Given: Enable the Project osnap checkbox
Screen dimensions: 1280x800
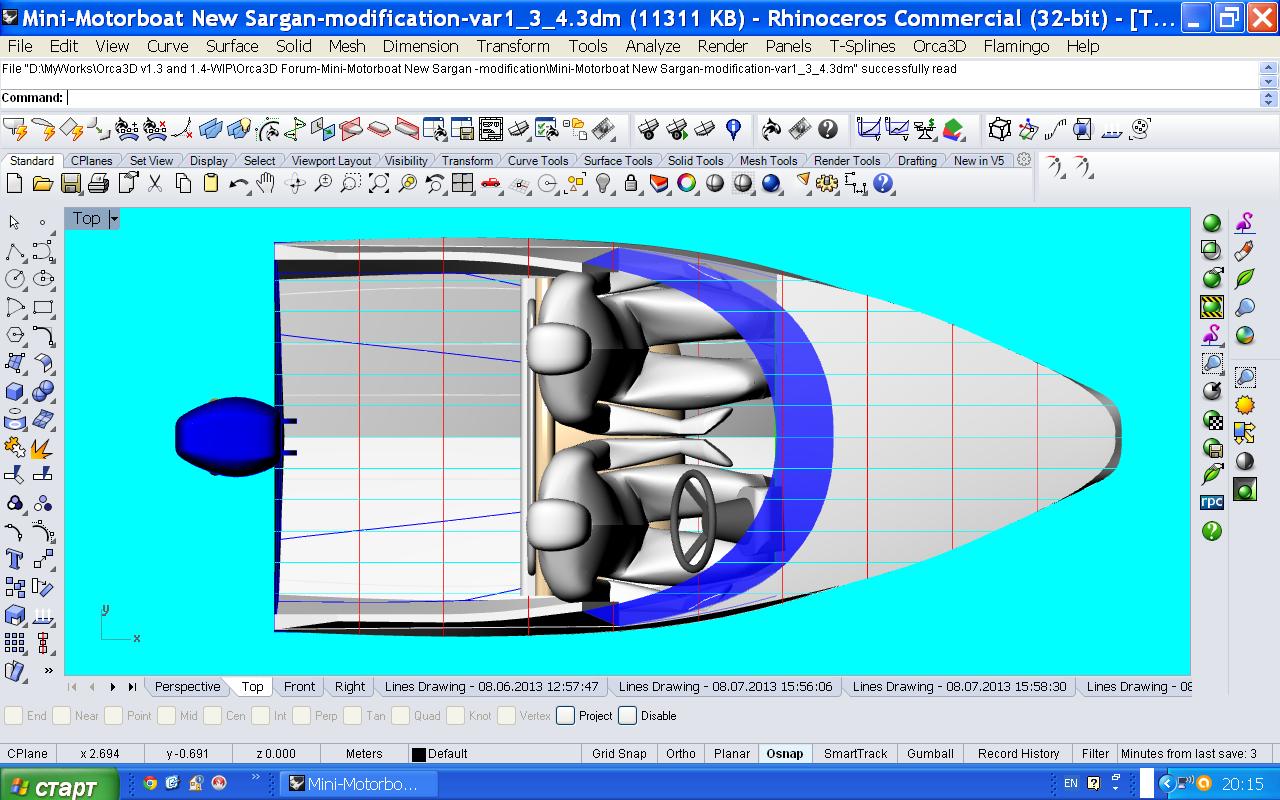Looking at the screenshot, I should [x=566, y=716].
